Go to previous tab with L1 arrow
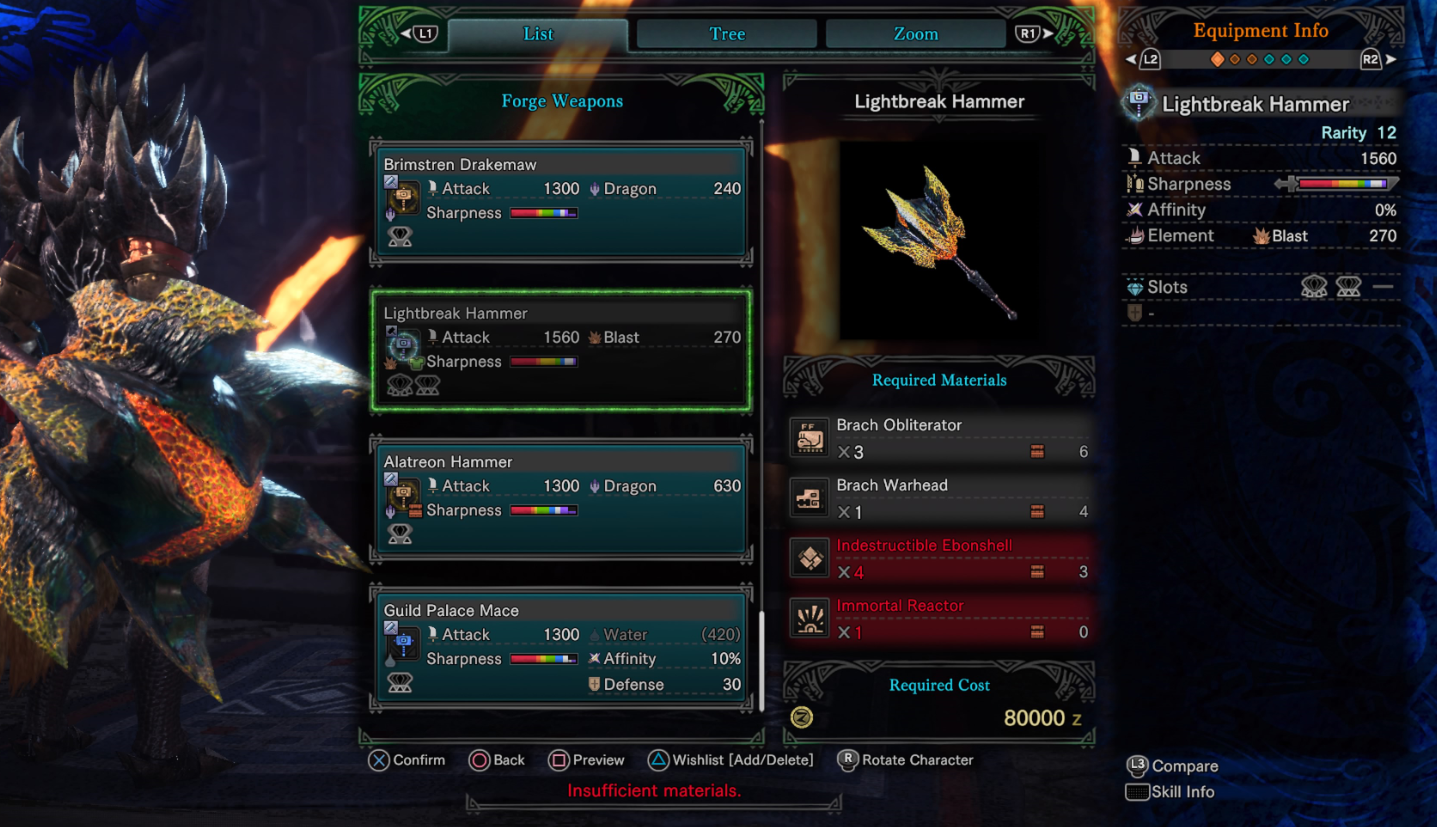This screenshot has width=1437, height=827. point(420,34)
